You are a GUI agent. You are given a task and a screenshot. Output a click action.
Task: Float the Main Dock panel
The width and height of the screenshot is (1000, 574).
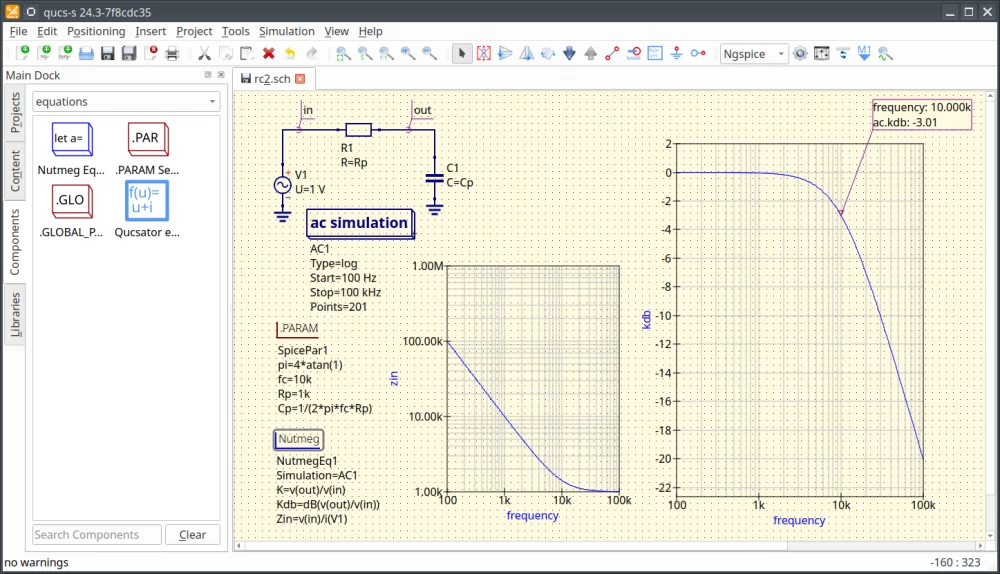point(208,75)
